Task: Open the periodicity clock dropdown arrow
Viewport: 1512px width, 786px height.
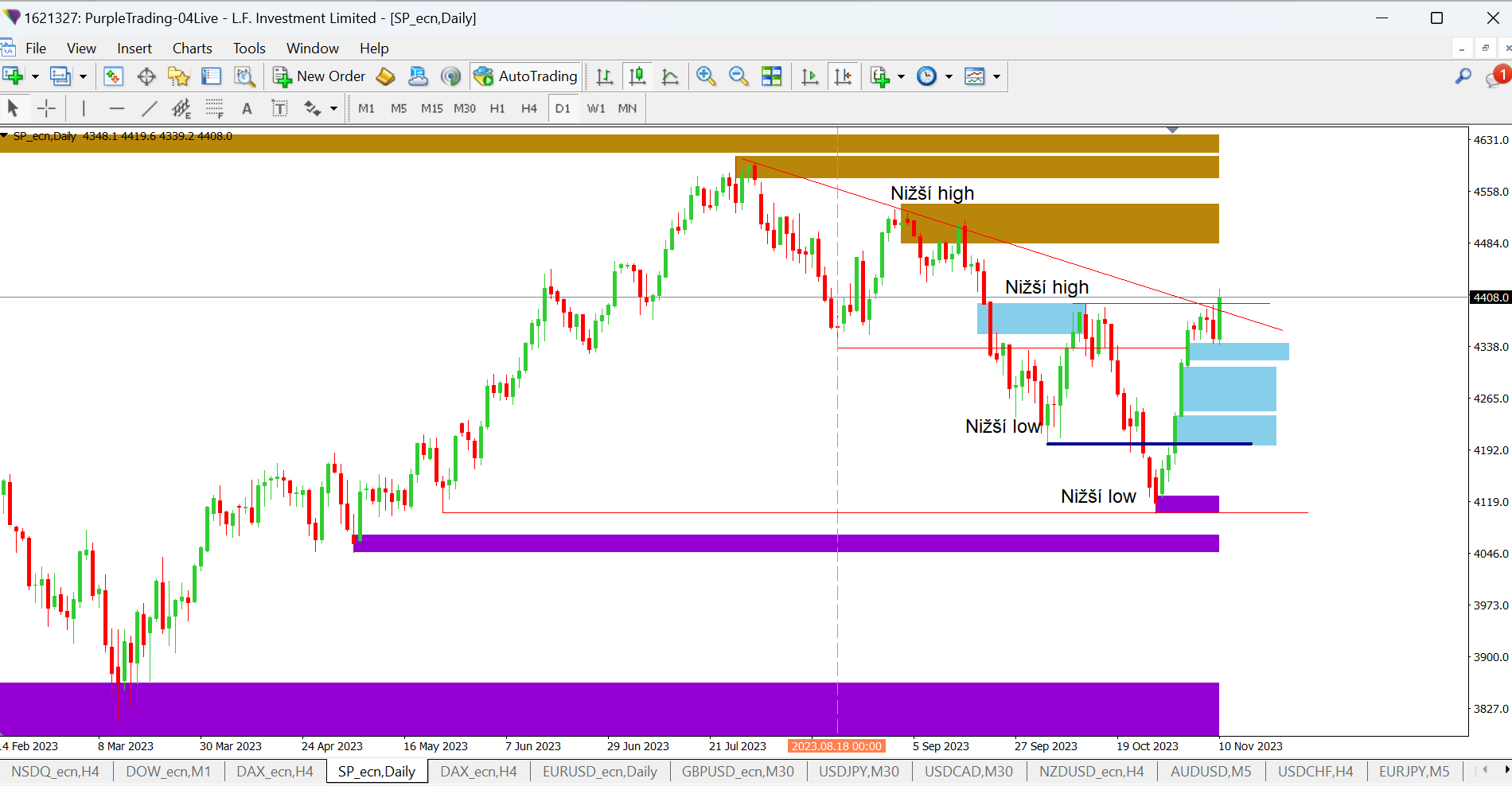Action: click(x=949, y=77)
